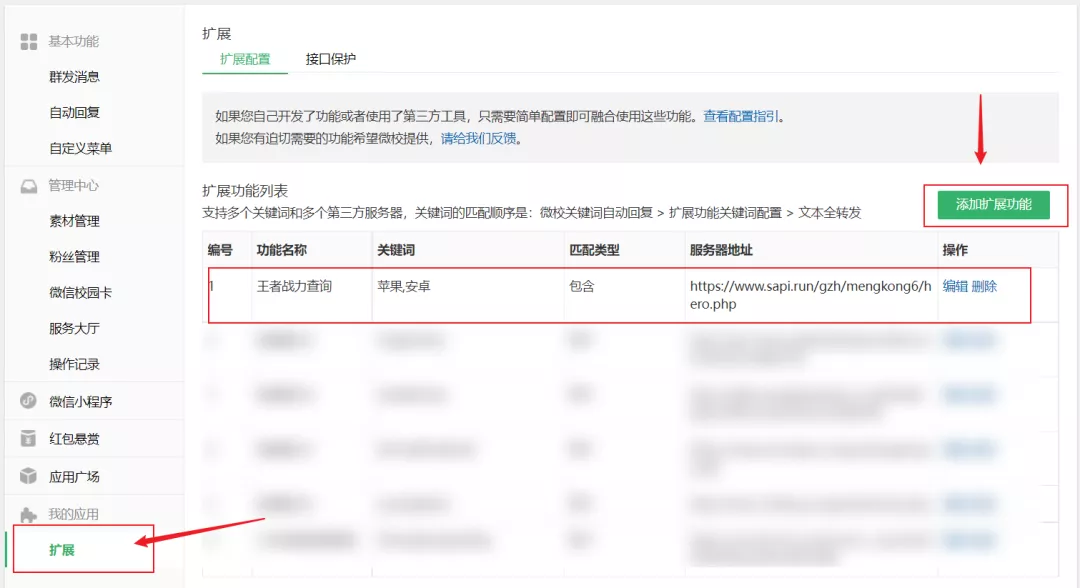Image resolution: width=1080 pixels, height=588 pixels.
Task: Open the 请给我们反馈 link
Action: 479,138
